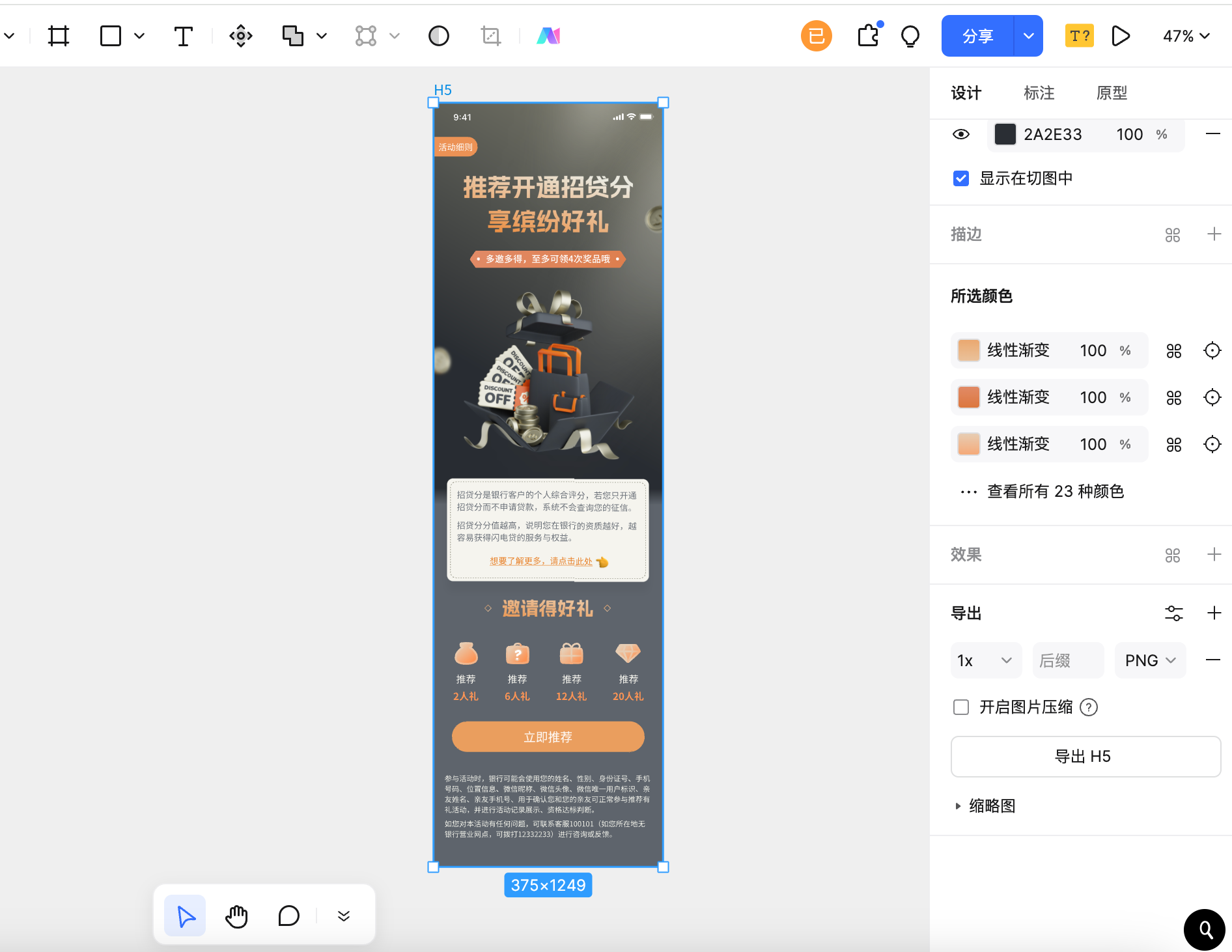
Task: Click the third 线性渐变 color swatch
Action: [x=969, y=444]
